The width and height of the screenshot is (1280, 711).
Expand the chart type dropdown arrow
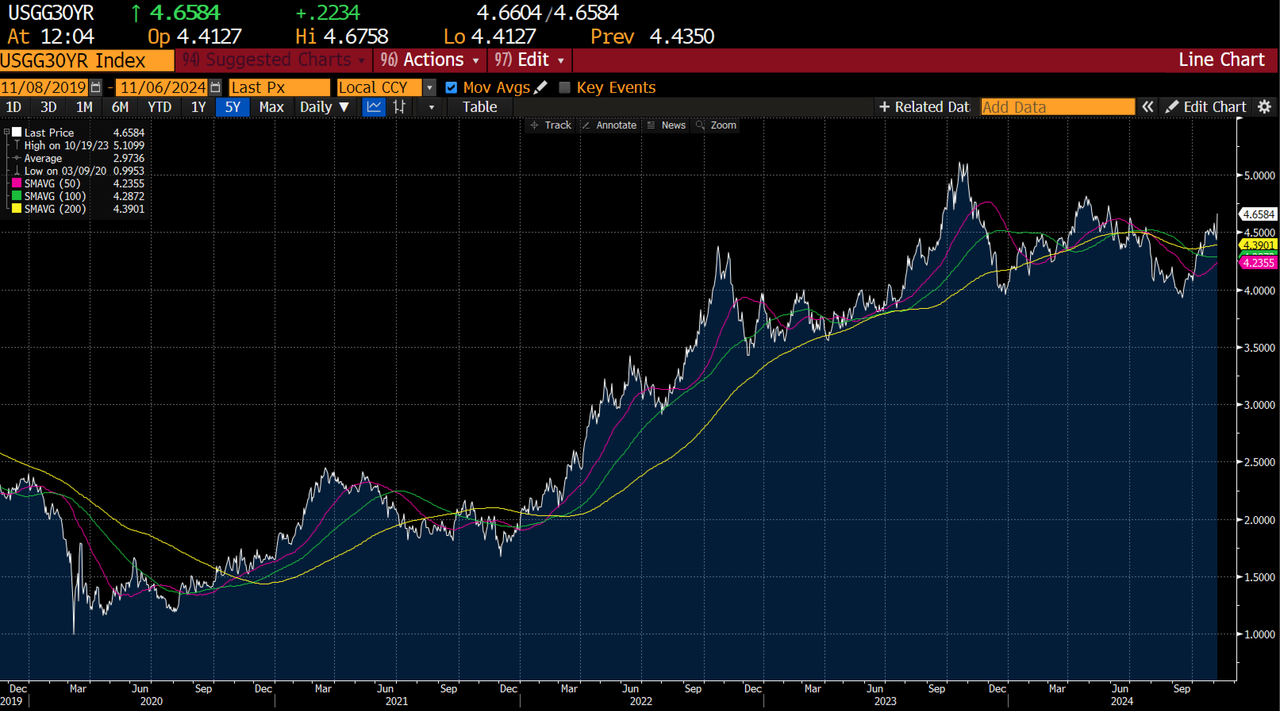click(x=432, y=107)
